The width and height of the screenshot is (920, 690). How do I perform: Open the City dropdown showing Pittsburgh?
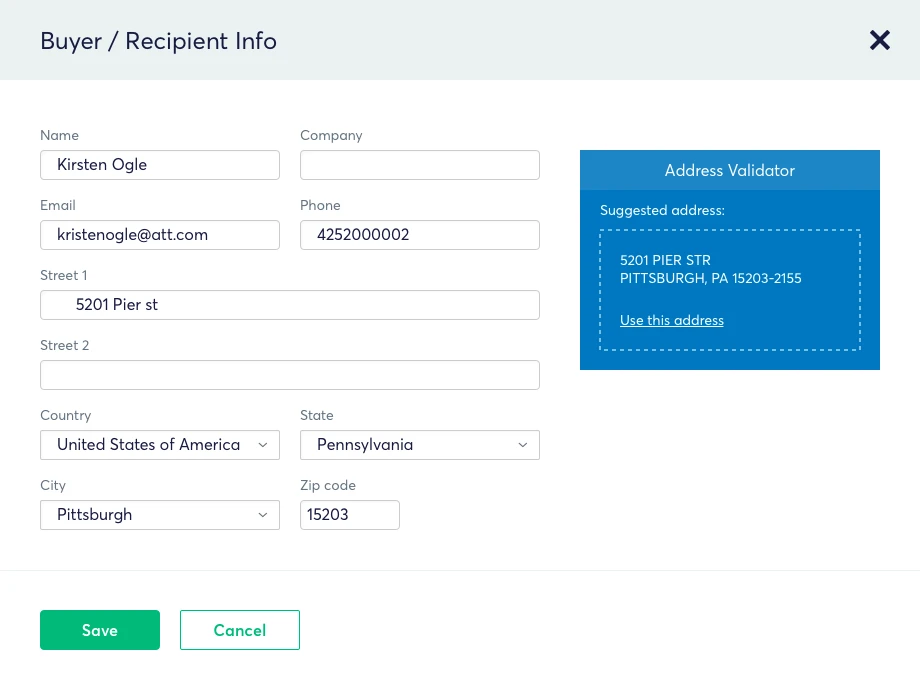pos(160,515)
